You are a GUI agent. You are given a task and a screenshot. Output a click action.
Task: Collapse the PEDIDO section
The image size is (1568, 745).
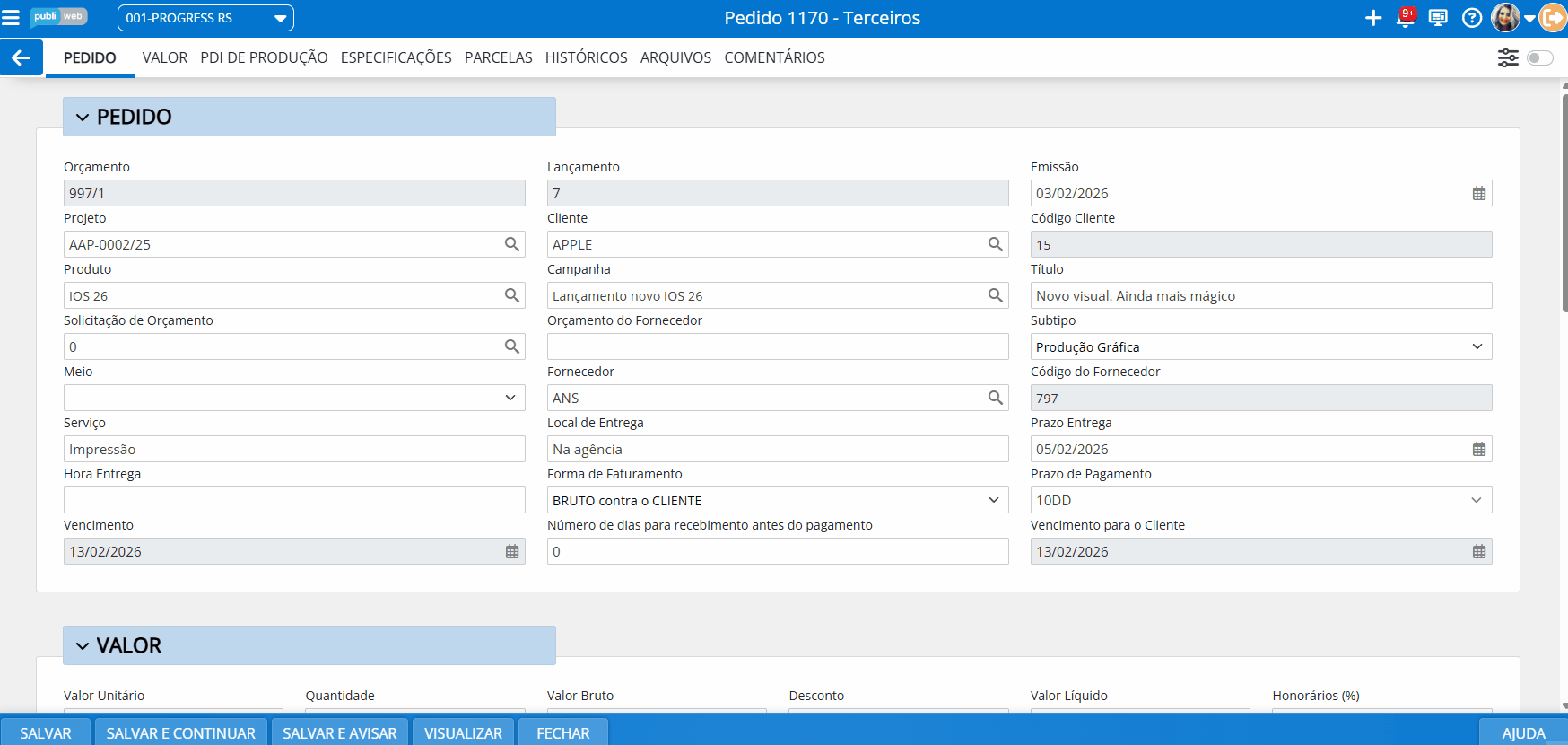83,118
